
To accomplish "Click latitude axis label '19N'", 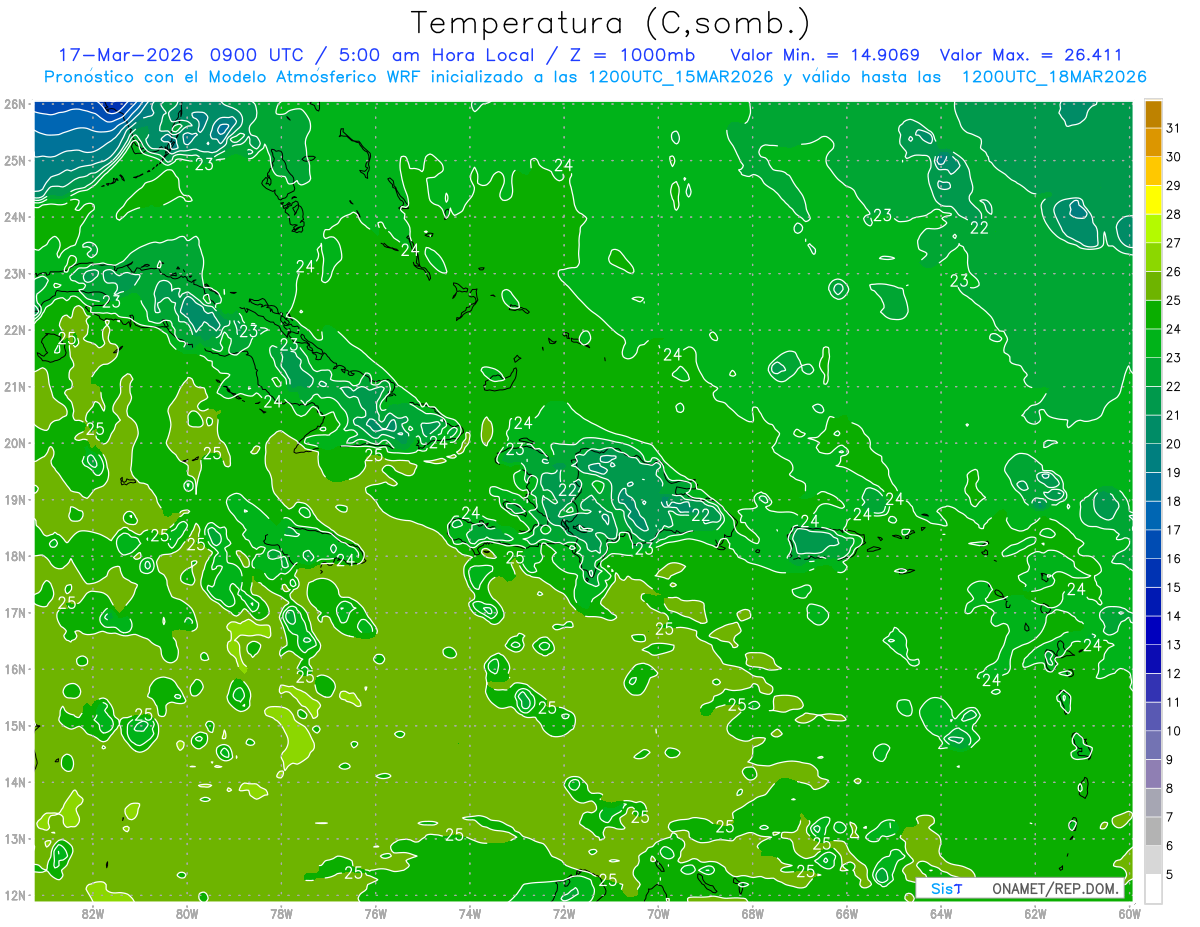I will tap(14, 500).
